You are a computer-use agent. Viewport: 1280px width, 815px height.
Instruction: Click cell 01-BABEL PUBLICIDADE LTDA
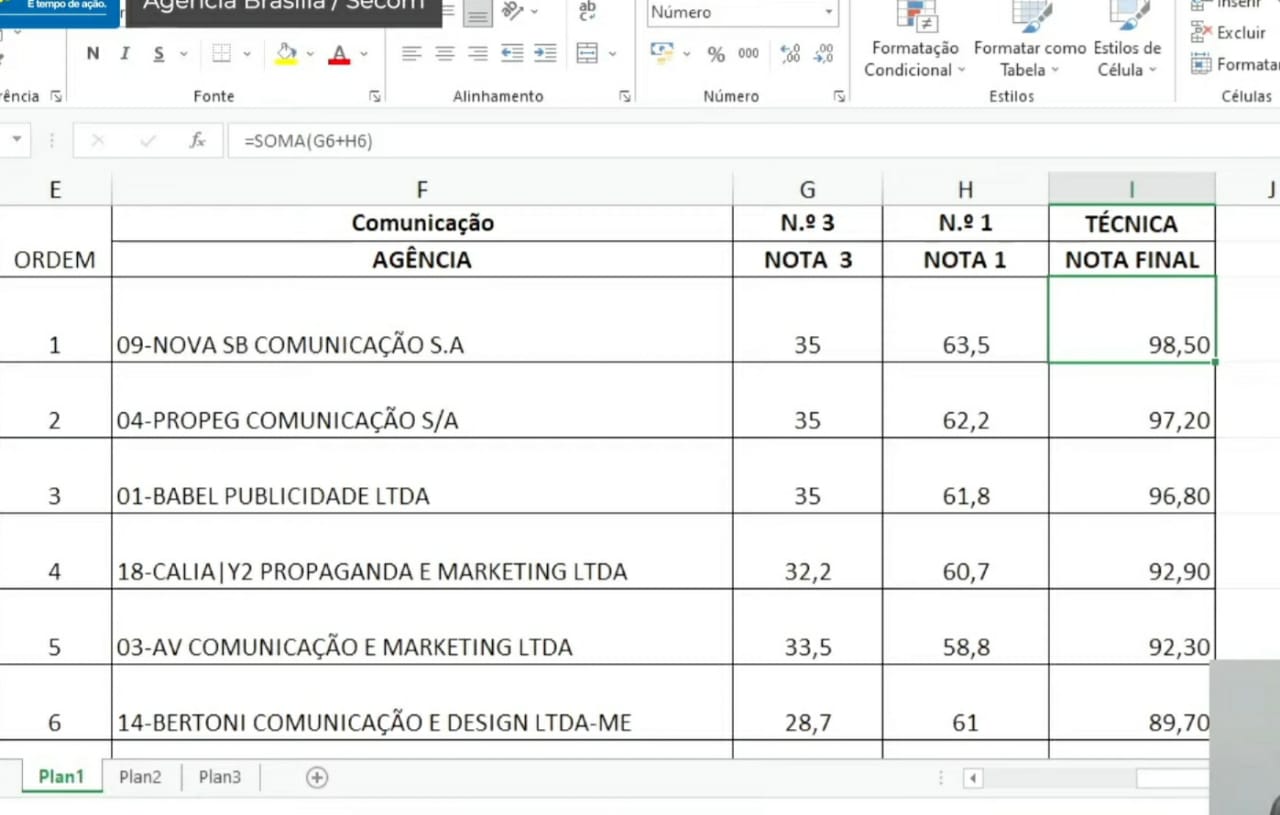422,476
